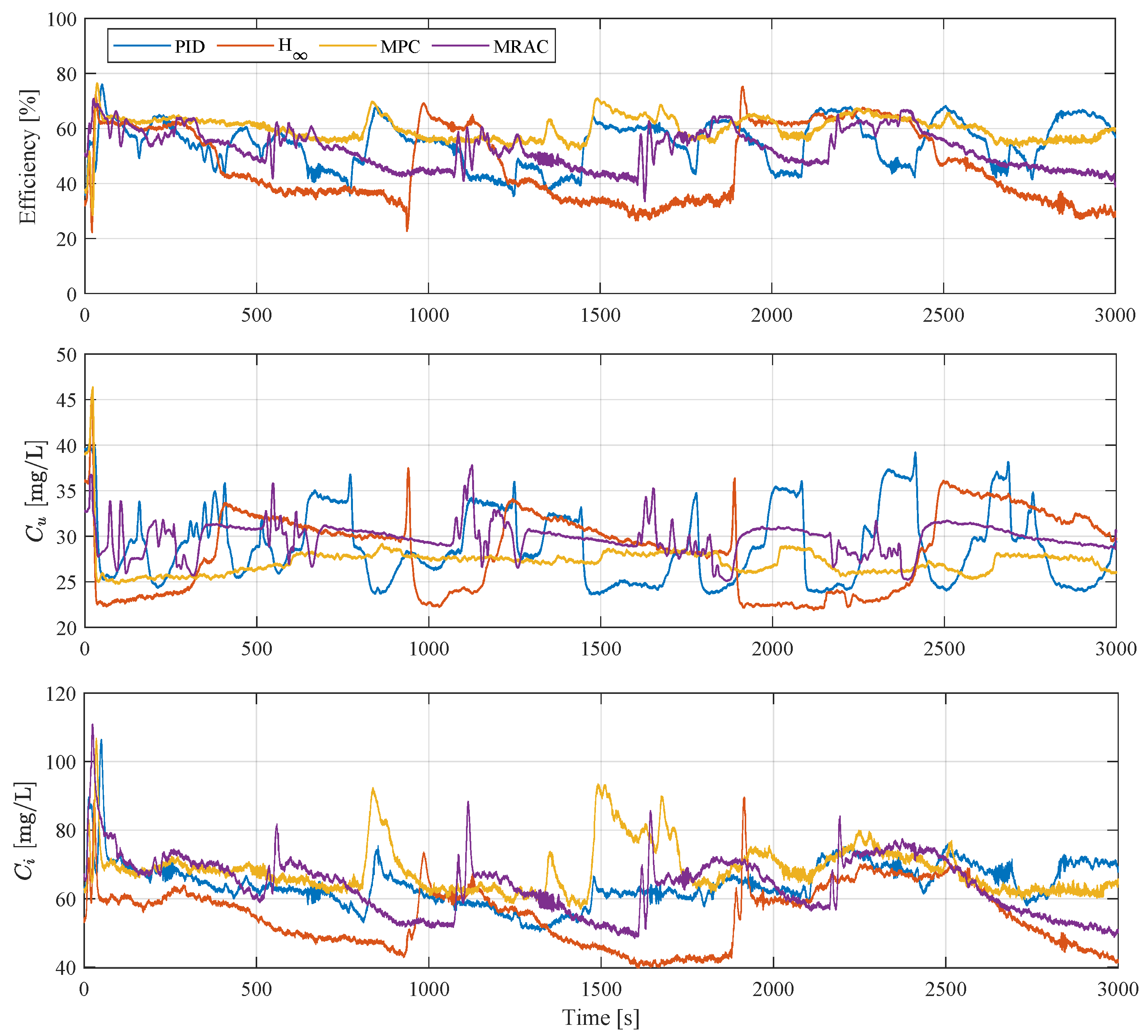1148x1036 pixels.
Task: Click the orange H∞ legend line sample
Action: (x=245, y=45)
